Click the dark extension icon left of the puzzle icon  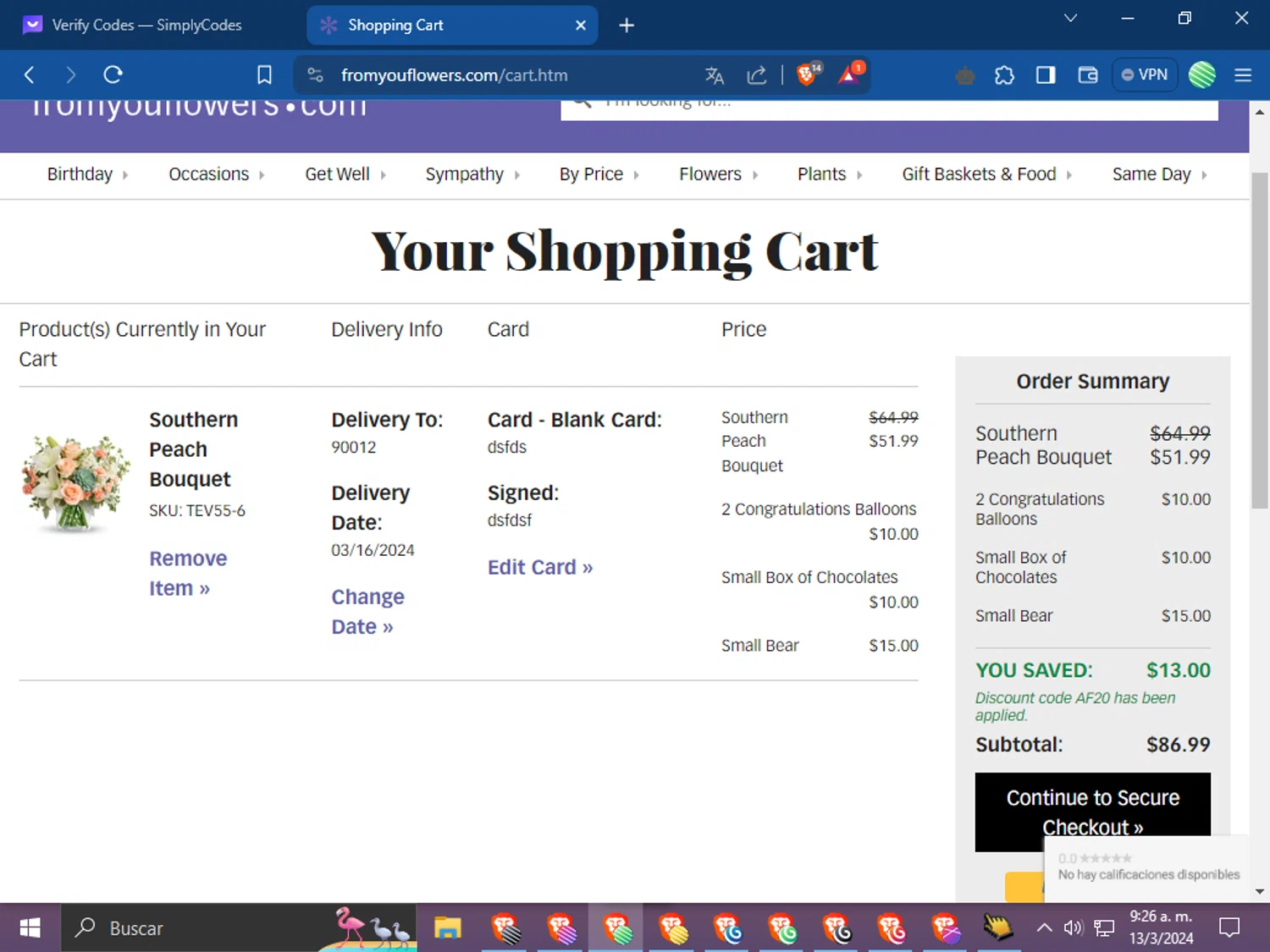click(964, 76)
